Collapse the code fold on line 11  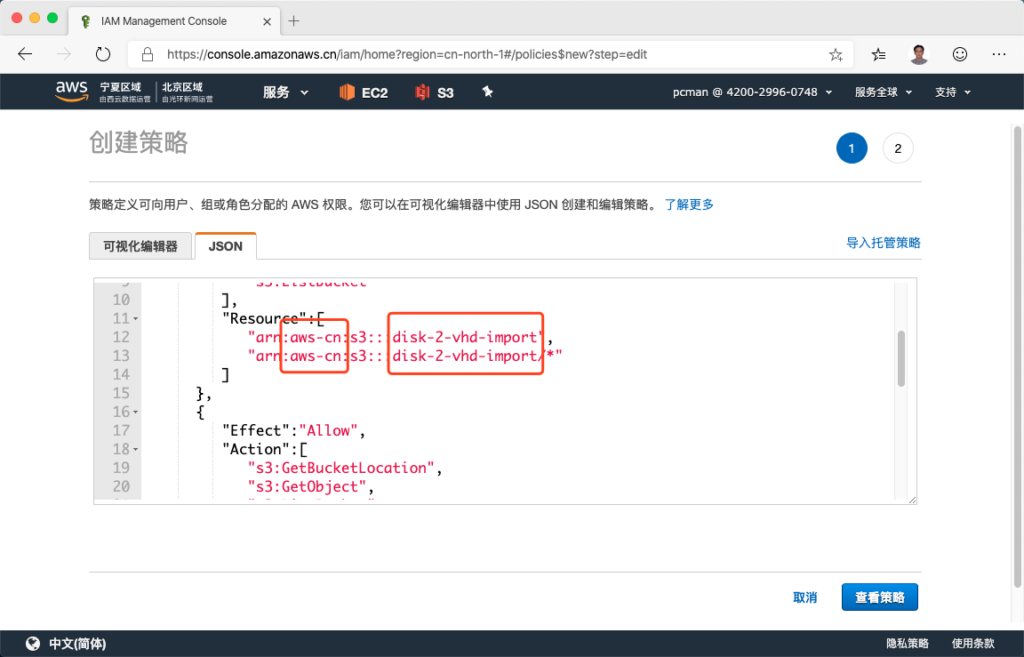(x=136, y=319)
